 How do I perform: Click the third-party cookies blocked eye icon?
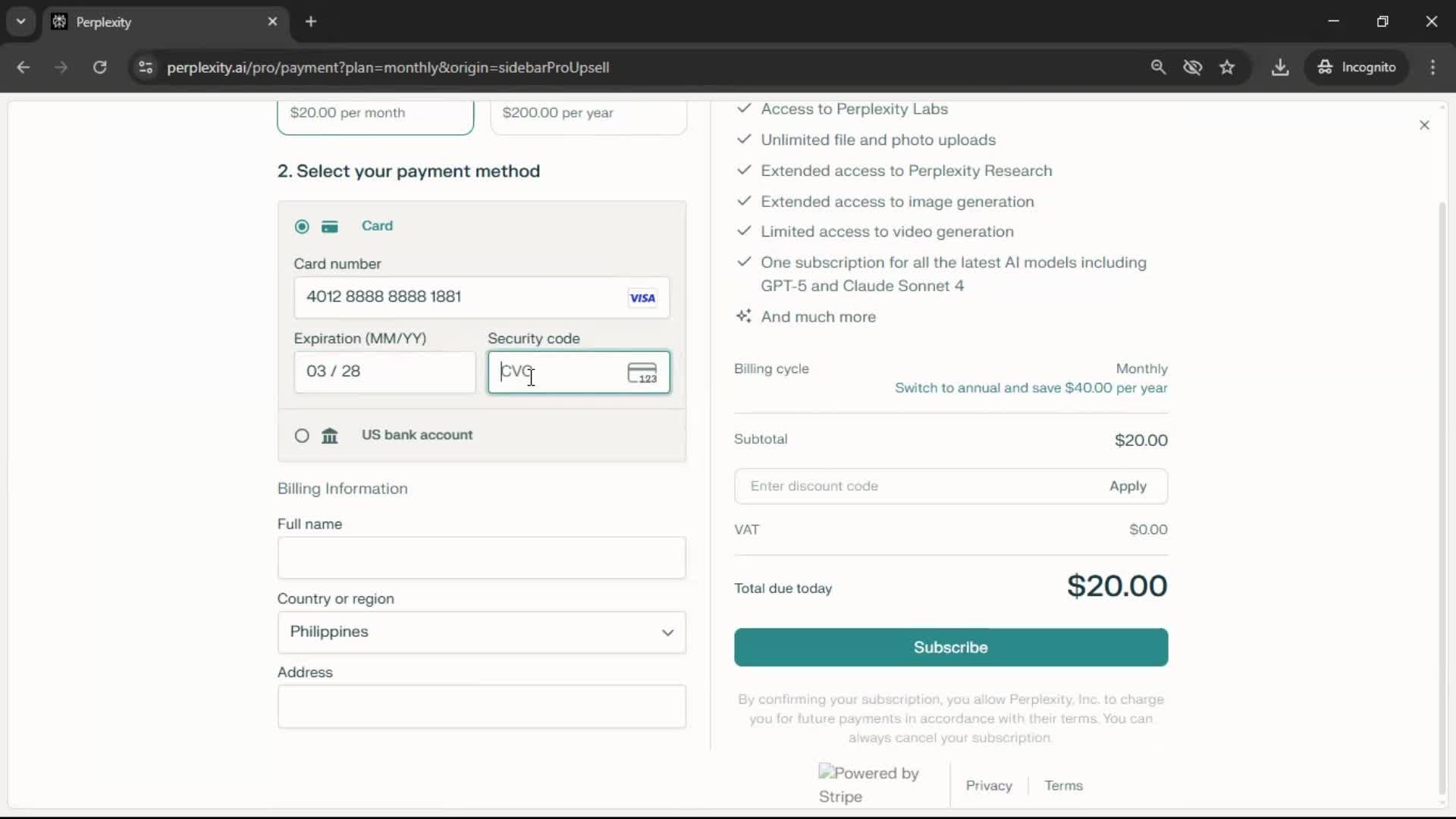pyautogui.click(x=1193, y=67)
